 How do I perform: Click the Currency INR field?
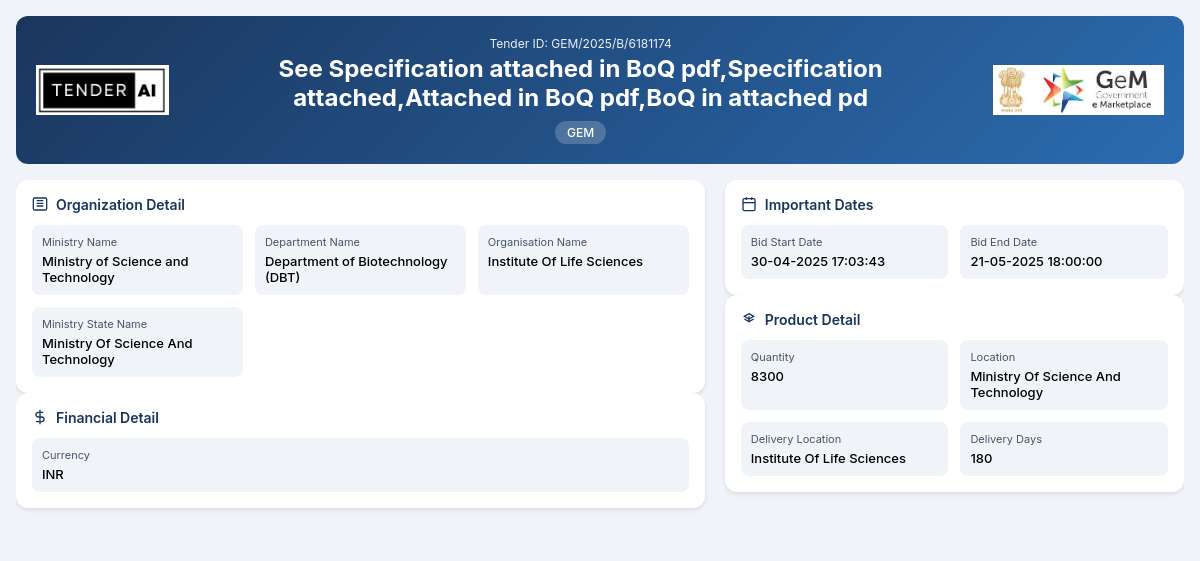point(360,465)
